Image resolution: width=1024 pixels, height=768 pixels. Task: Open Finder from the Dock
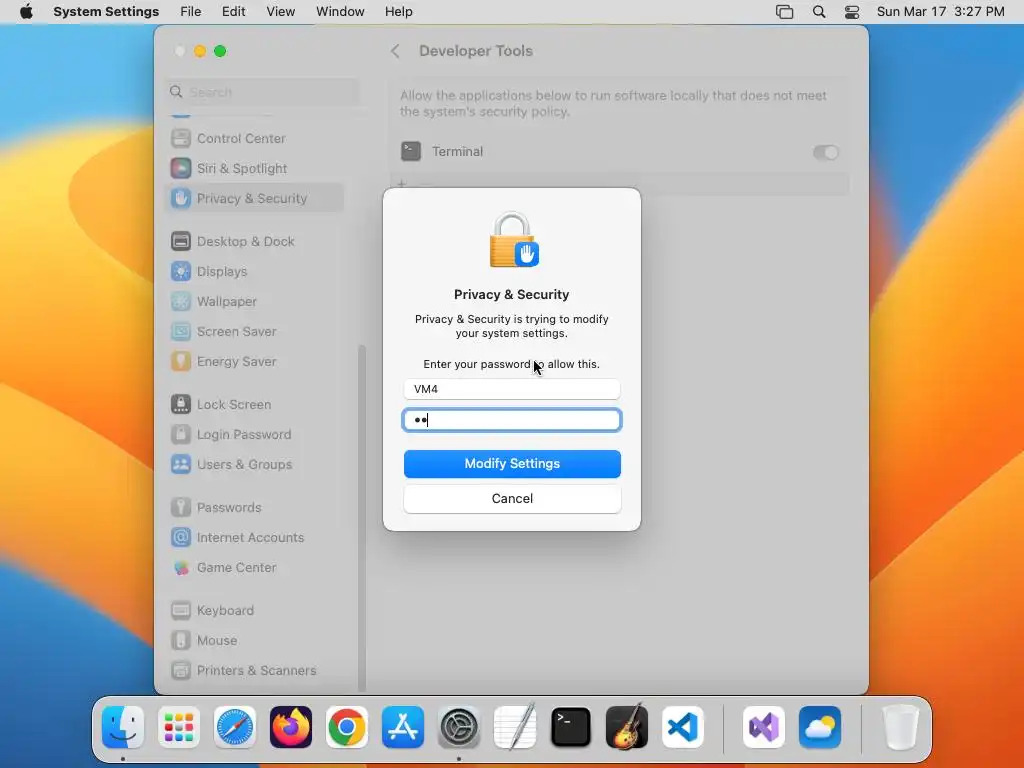[123, 727]
